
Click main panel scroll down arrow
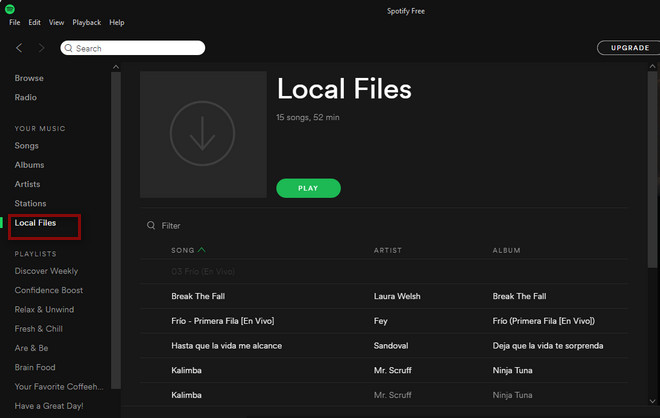652,401
